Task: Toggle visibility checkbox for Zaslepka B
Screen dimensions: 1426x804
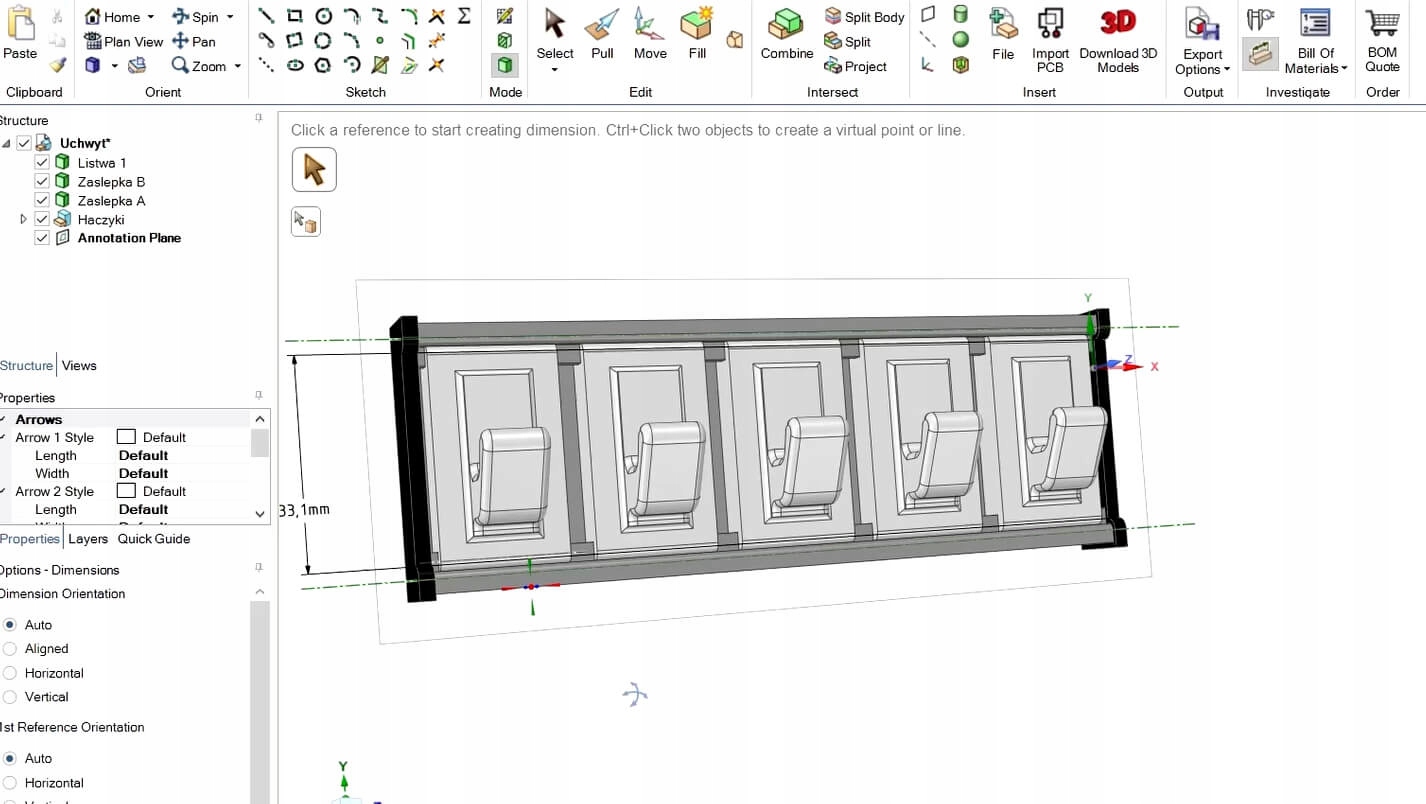Action: pyautogui.click(x=42, y=181)
